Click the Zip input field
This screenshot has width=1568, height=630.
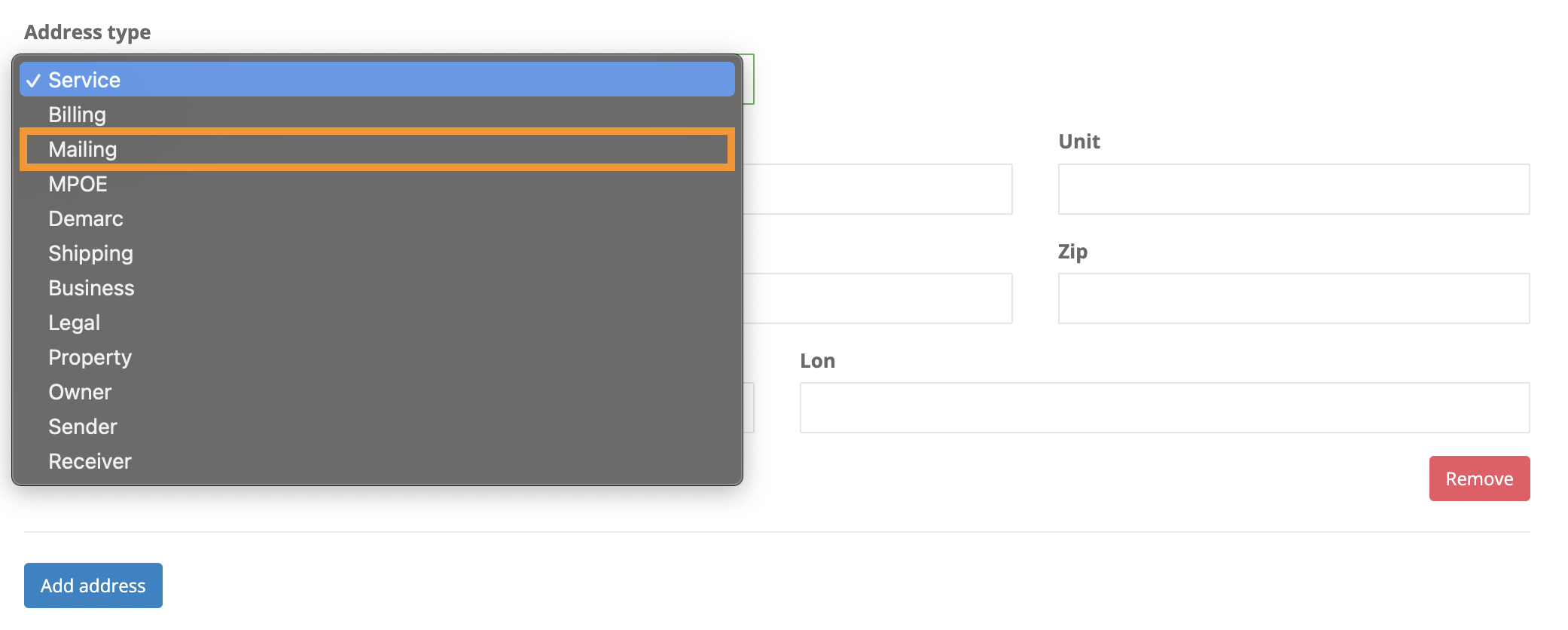1292,298
